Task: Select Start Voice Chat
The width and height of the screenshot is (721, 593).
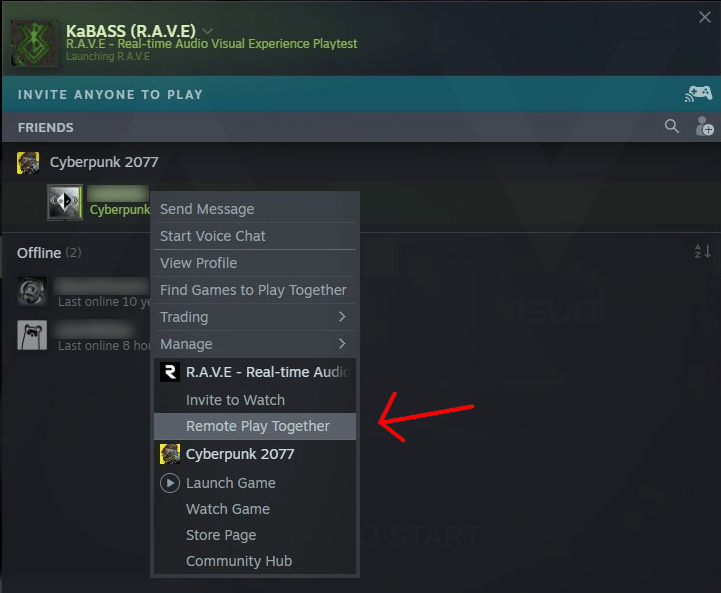Action: pos(255,236)
